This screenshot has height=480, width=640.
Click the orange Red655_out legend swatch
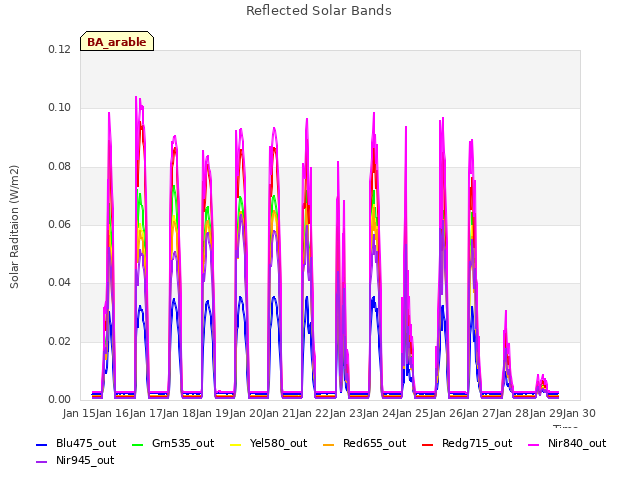point(329,444)
